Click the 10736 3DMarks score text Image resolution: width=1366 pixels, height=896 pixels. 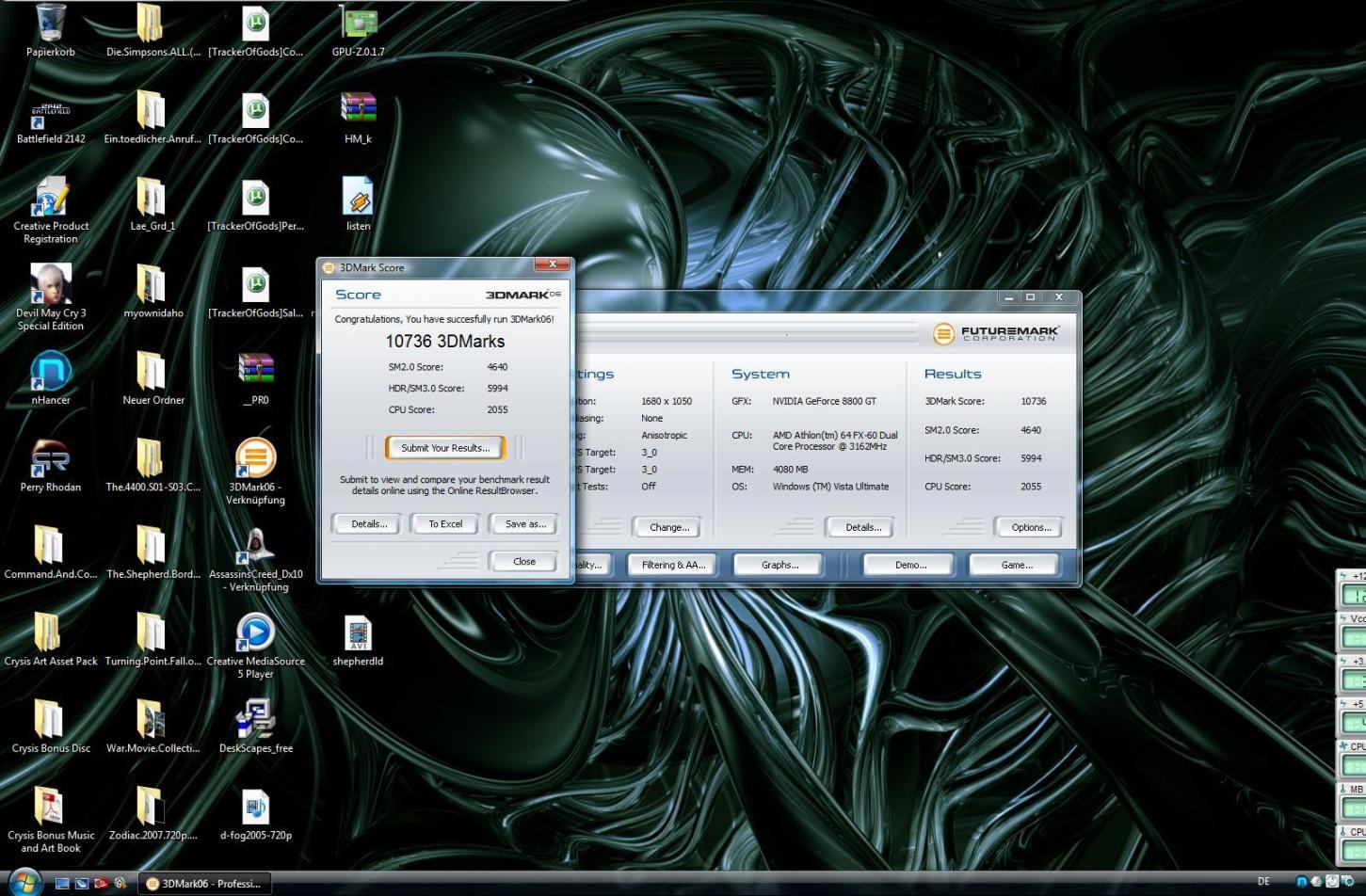(x=445, y=342)
